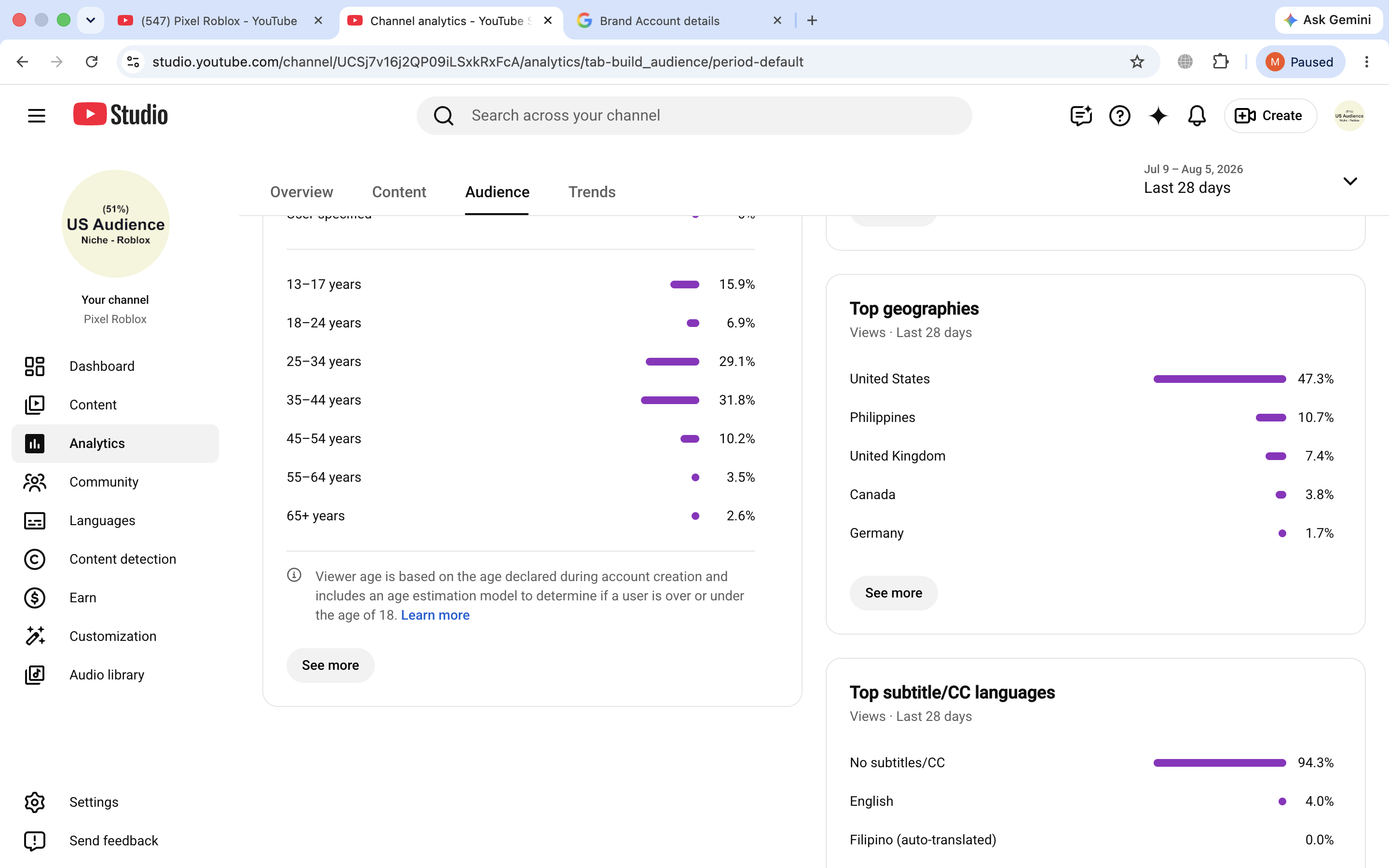Screen dimensions: 1389x868
Task: Open the Help question mark icon
Action: (1119, 115)
